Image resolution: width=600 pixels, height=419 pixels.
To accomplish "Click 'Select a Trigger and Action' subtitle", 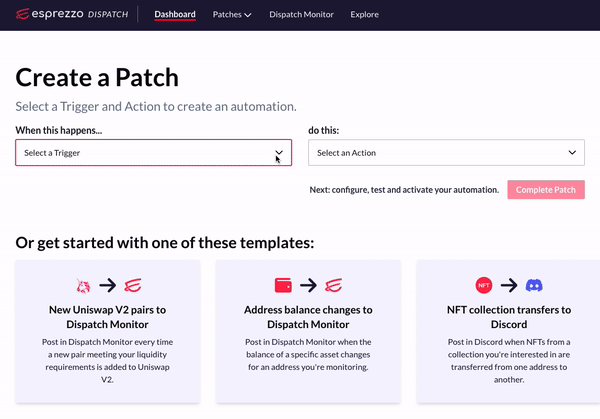I will 156,106.
